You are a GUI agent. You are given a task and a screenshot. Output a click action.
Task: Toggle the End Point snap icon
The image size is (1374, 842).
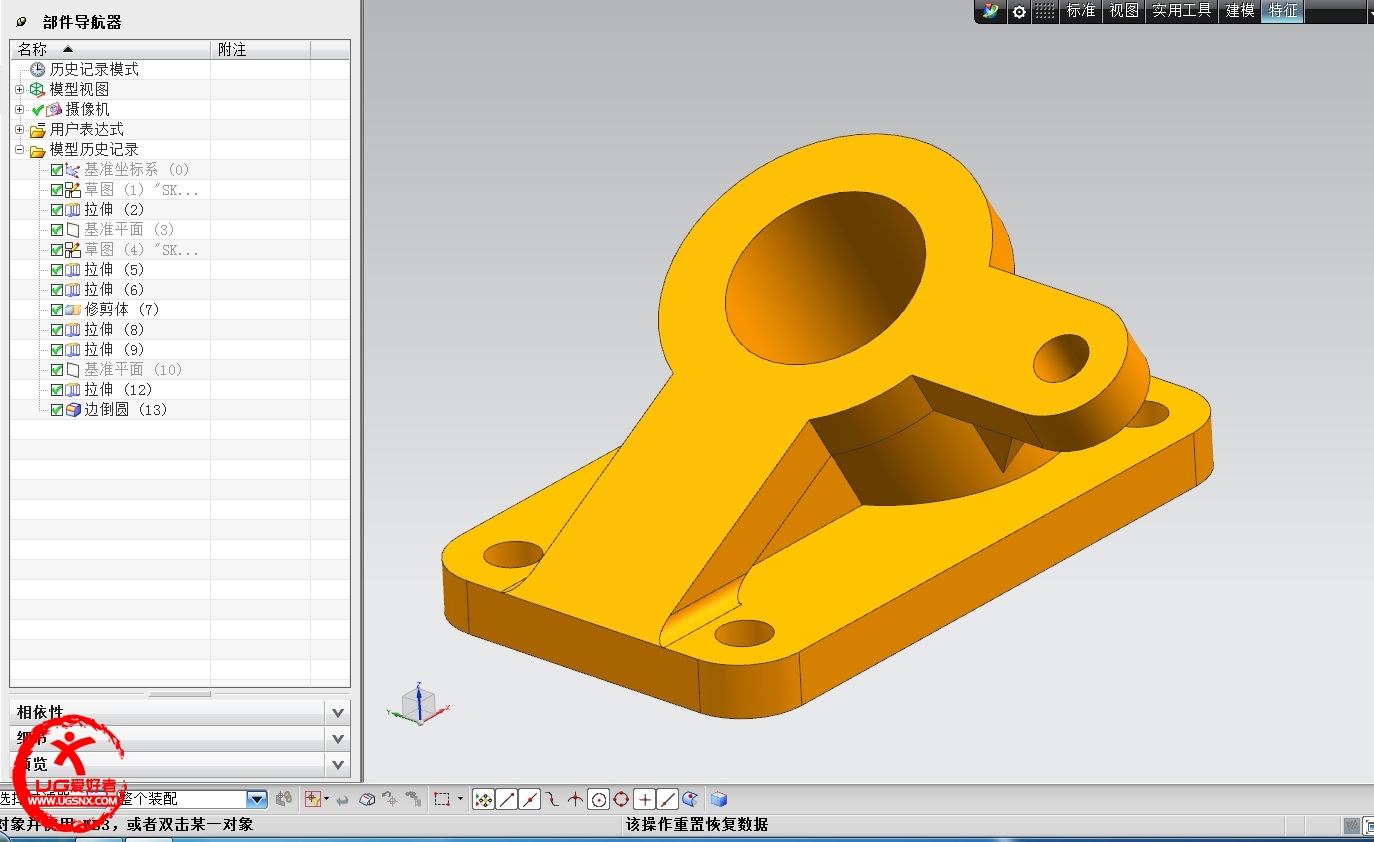(x=507, y=799)
